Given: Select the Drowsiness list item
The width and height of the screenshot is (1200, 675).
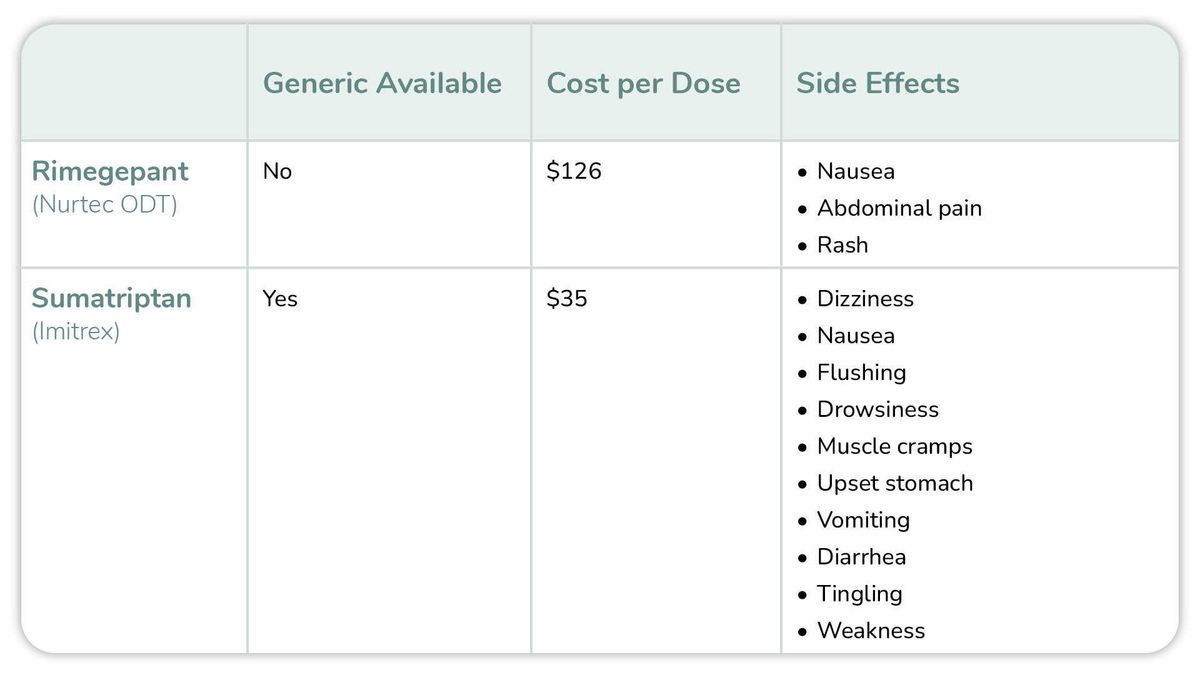Looking at the screenshot, I should 877,410.
